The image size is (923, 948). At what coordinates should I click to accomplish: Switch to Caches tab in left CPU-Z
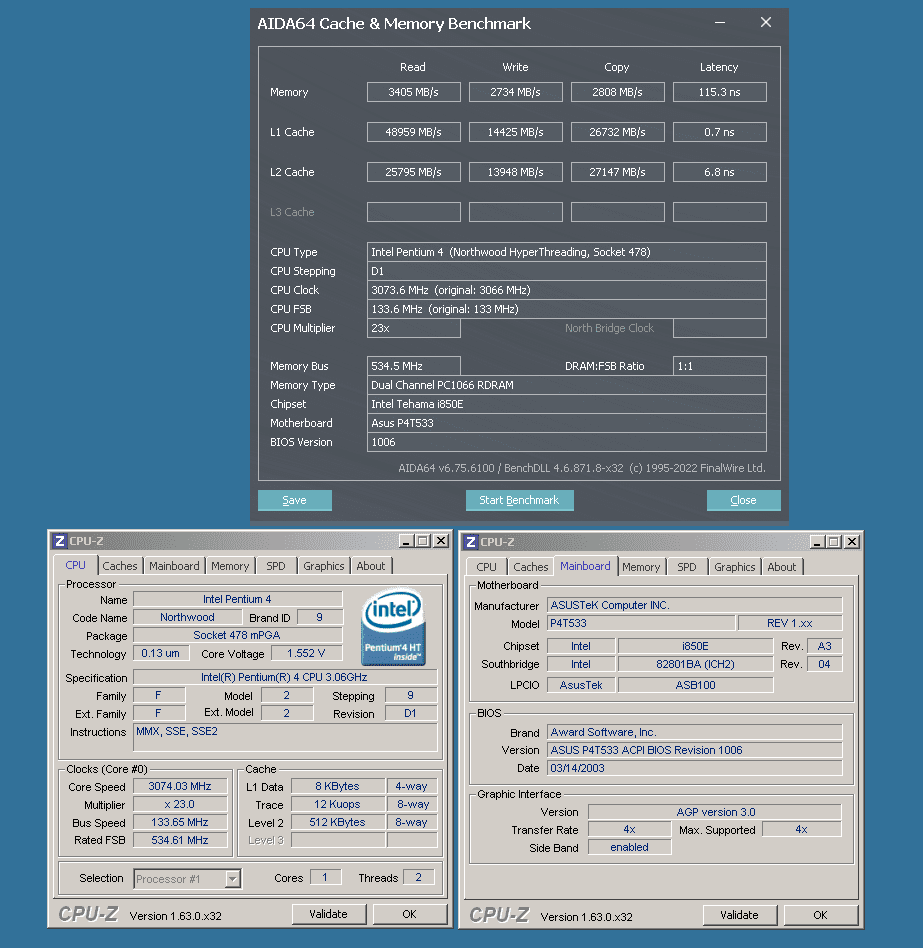click(120, 567)
